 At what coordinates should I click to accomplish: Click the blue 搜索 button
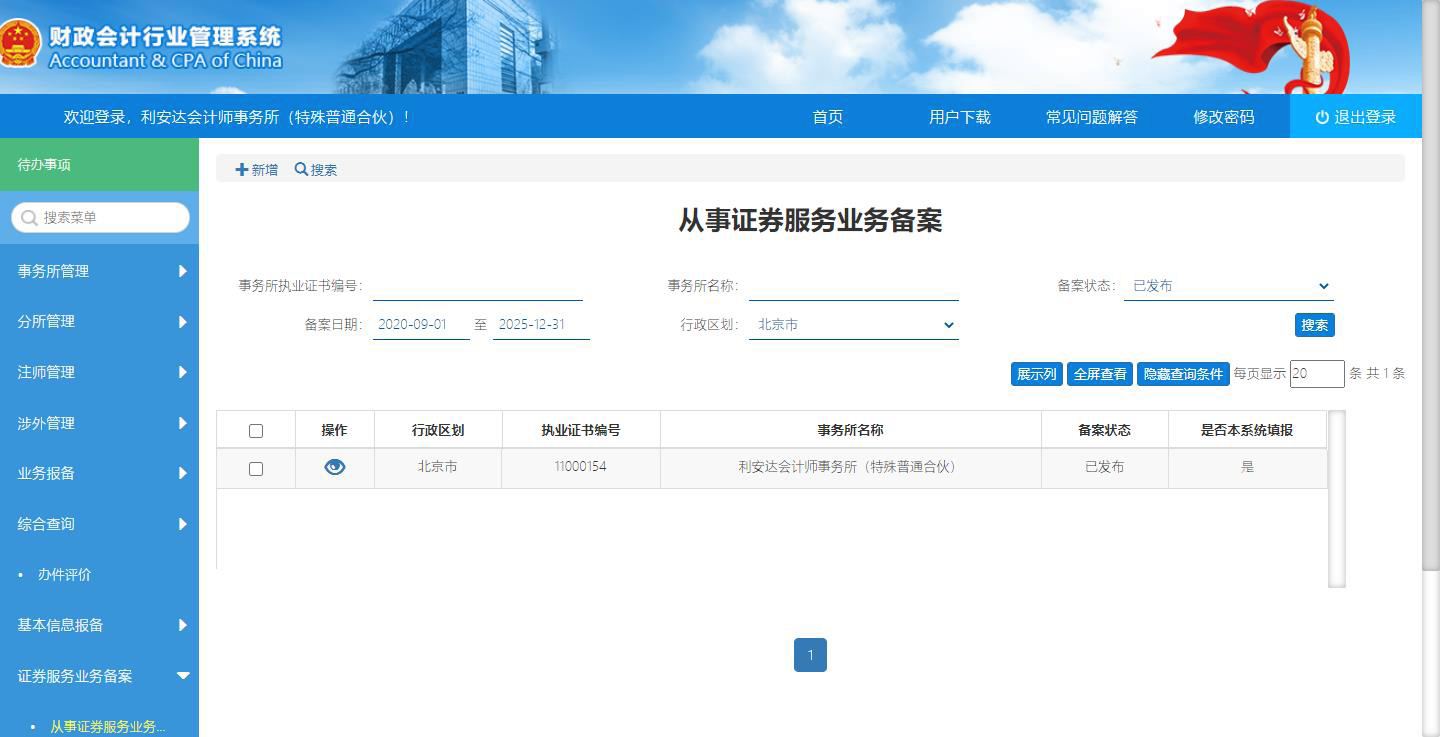click(x=1314, y=325)
